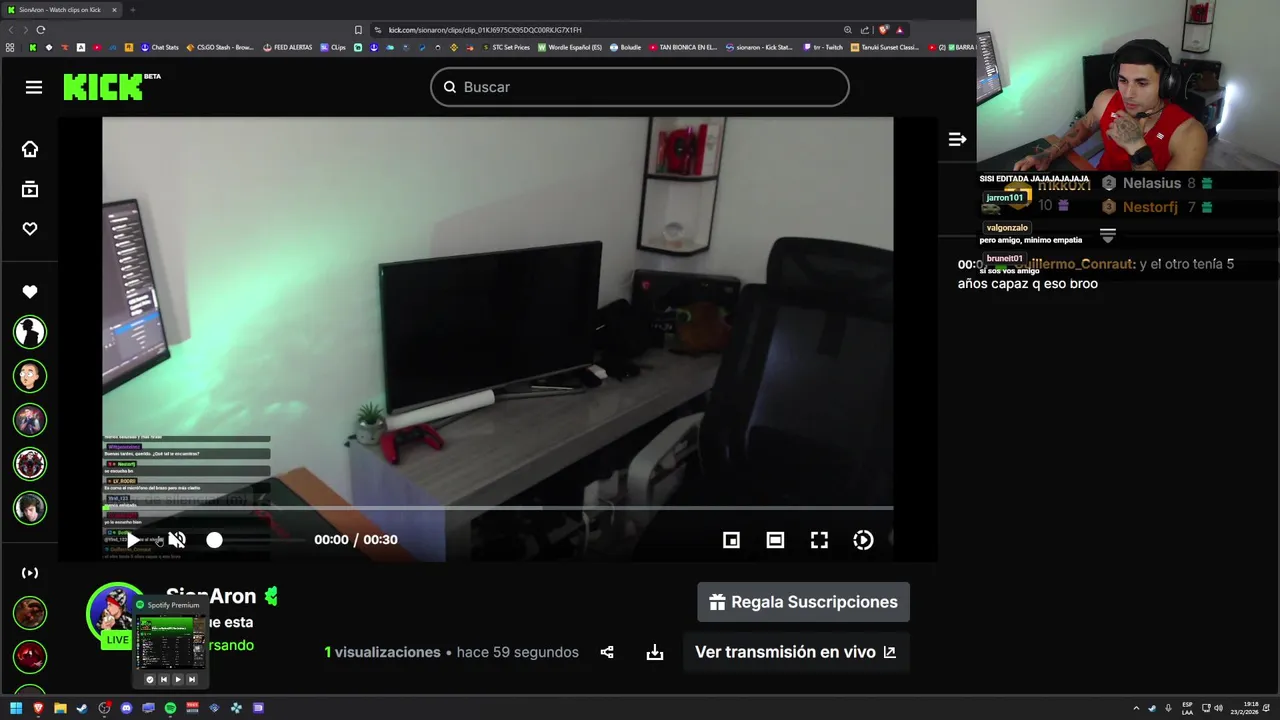Open Steam from taskbar
1280x720 pixels.
pyautogui.click(x=82, y=708)
